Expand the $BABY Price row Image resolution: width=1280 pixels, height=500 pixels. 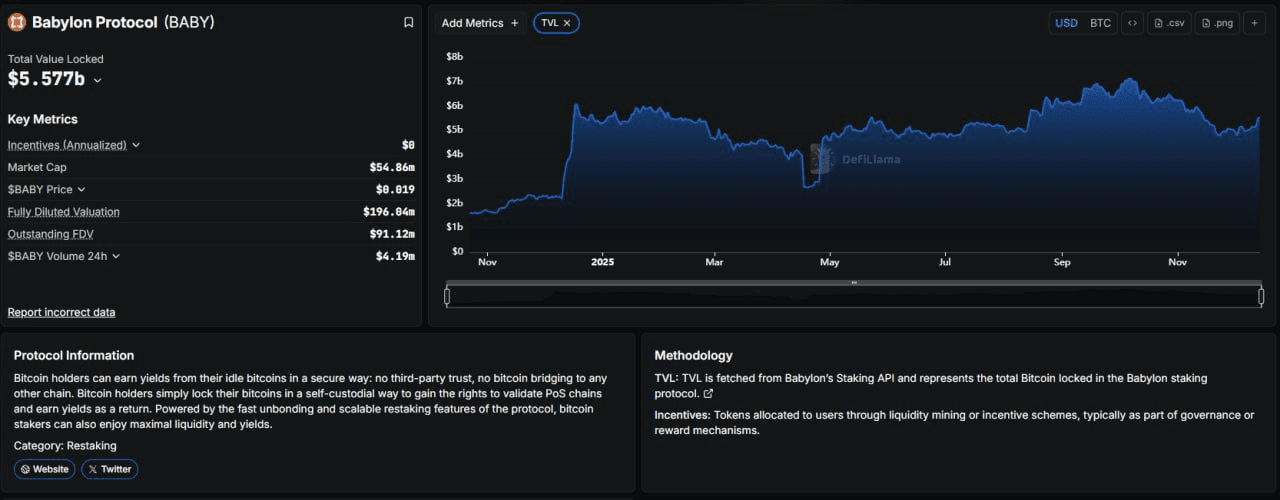[82, 189]
